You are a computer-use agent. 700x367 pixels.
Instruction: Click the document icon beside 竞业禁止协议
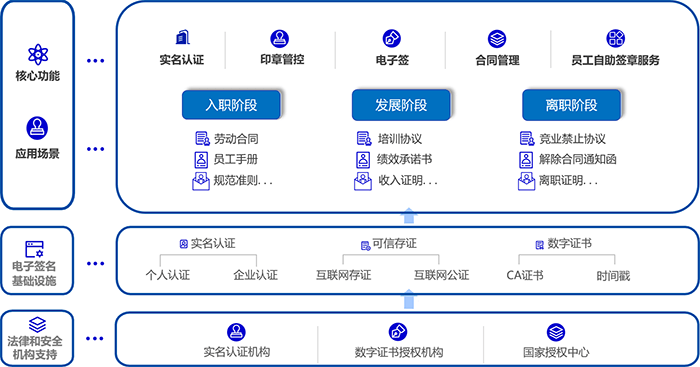527,138
